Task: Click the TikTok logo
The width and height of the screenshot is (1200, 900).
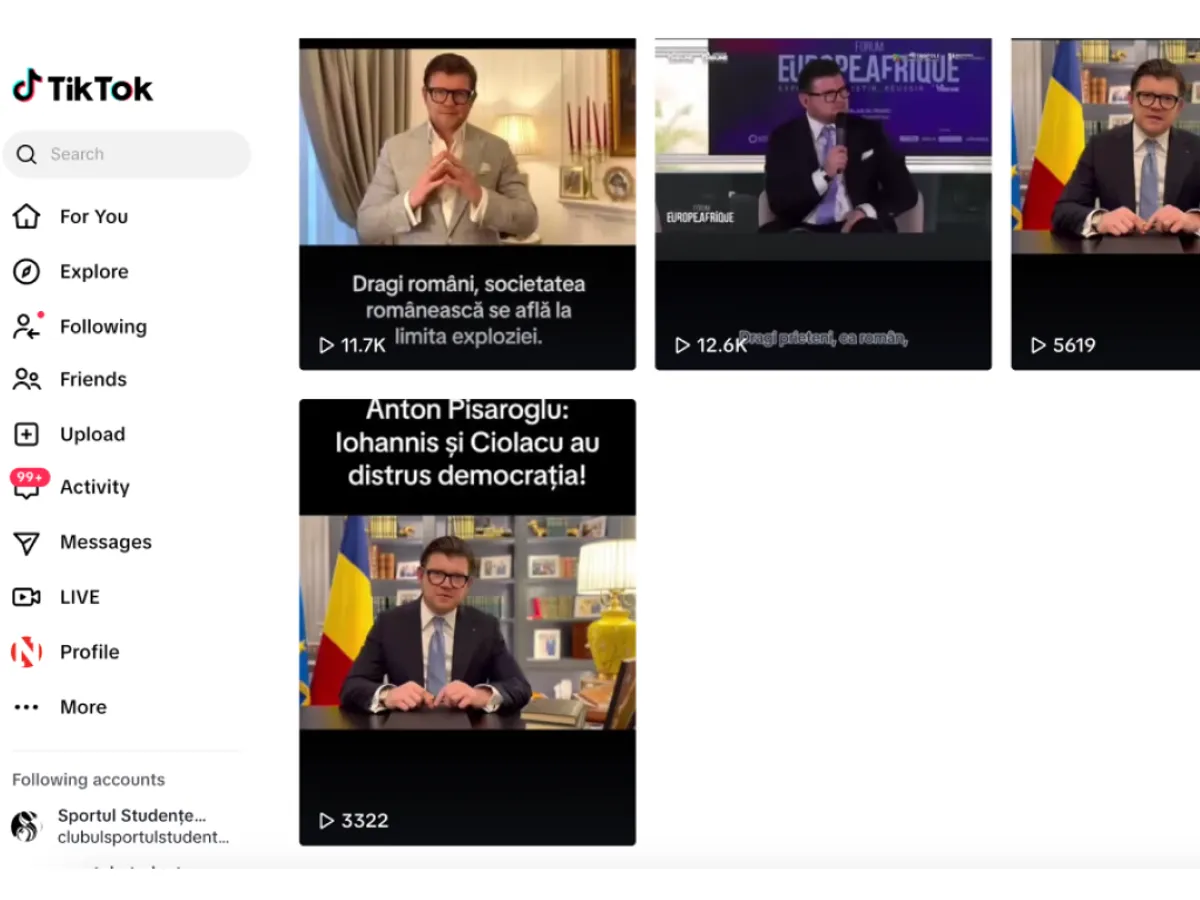Action: [x=83, y=88]
